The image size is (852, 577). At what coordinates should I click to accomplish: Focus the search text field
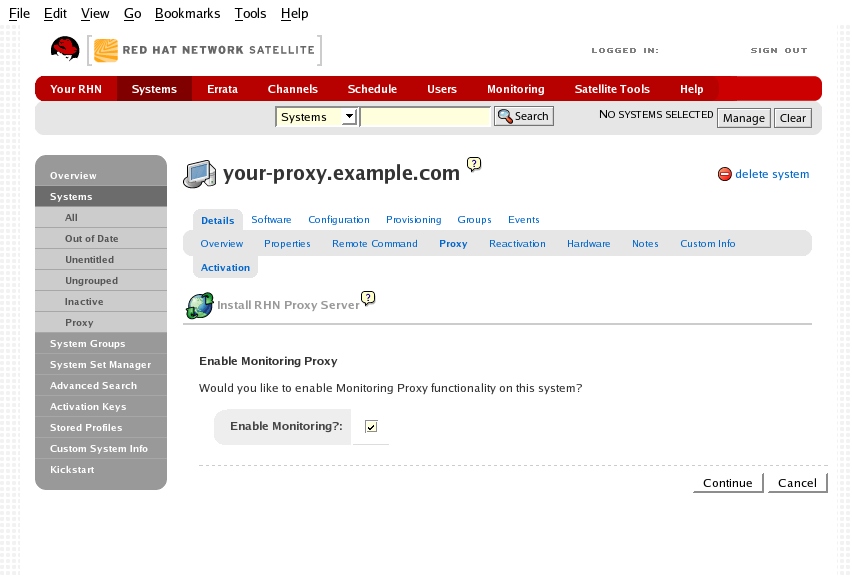click(425, 117)
